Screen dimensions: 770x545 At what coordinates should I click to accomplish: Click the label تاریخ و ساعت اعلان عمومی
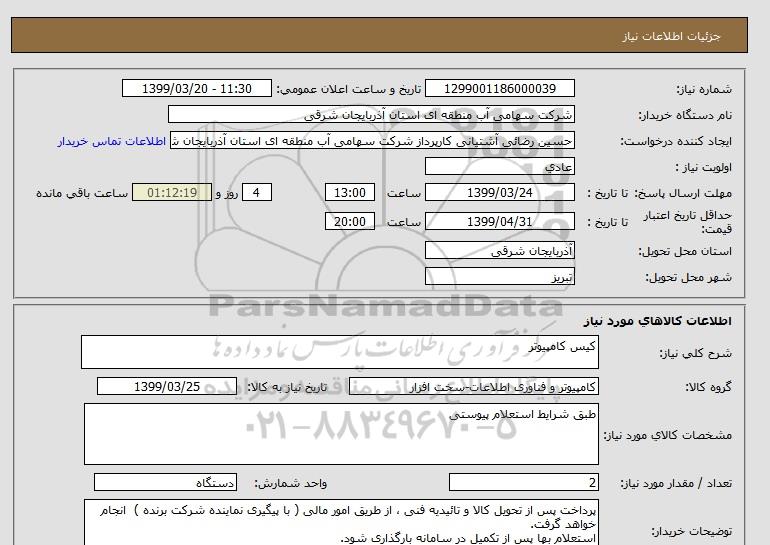pos(349,89)
